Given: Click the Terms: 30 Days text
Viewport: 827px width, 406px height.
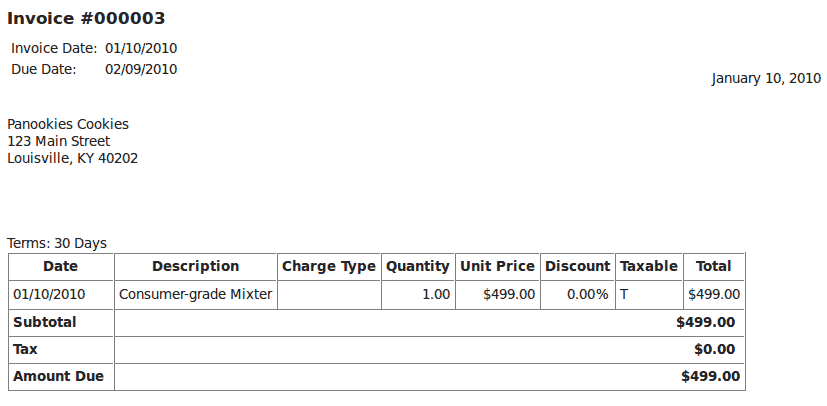Looking at the screenshot, I should point(57,244).
